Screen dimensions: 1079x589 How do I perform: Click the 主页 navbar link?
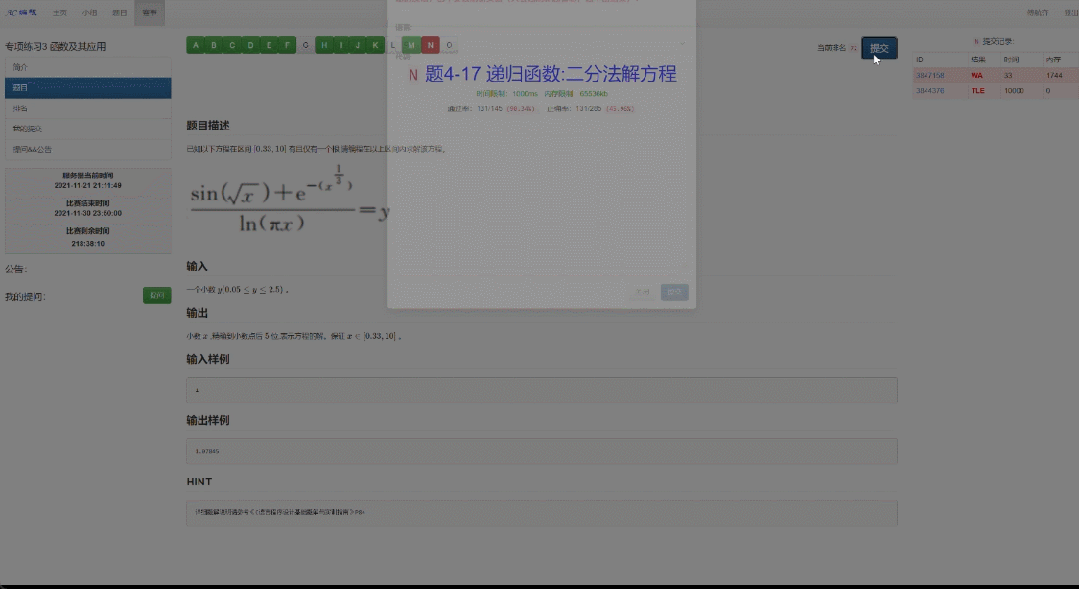(x=60, y=13)
